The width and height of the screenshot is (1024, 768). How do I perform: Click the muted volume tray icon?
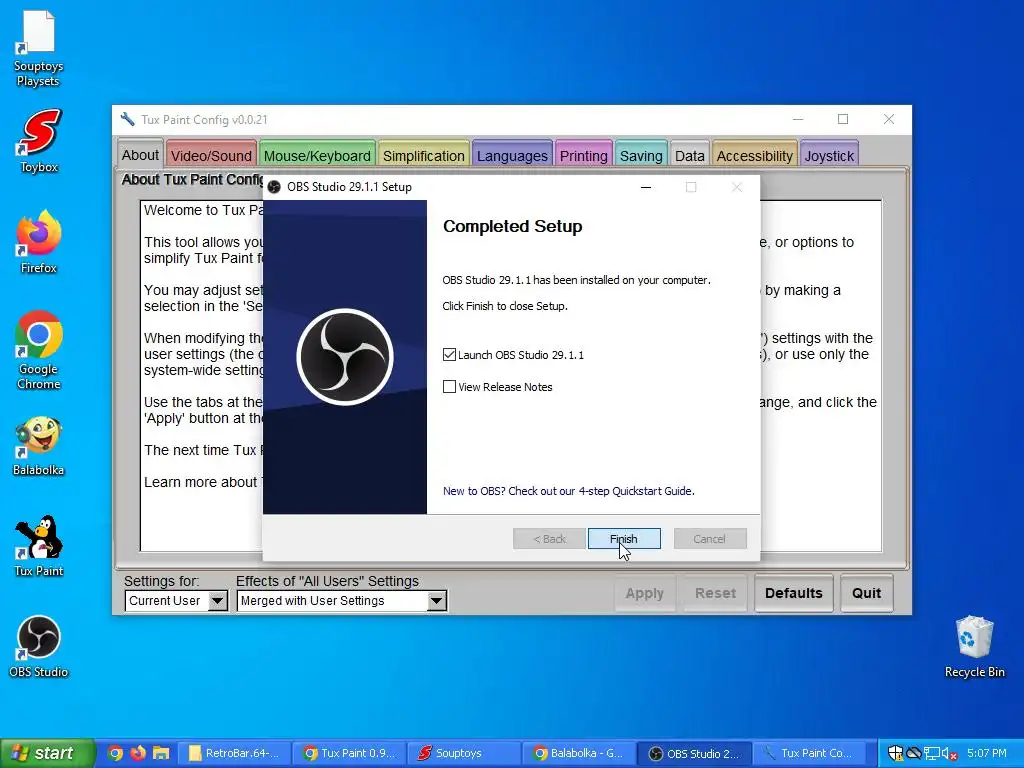[949, 754]
